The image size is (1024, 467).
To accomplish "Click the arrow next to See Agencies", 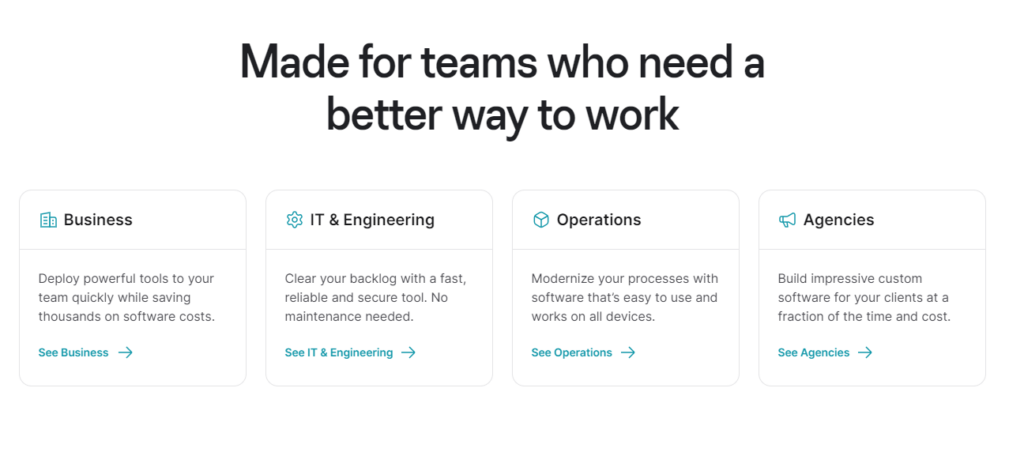I will click(865, 353).
